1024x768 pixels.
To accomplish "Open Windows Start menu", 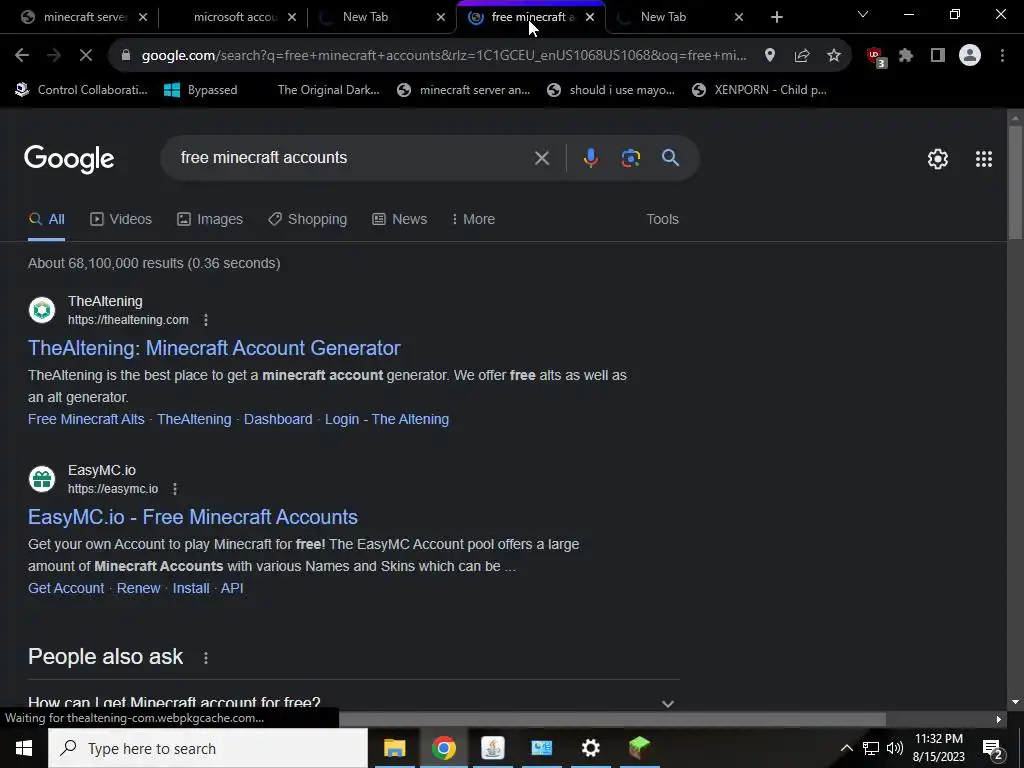I will click(x=24, y=748).
